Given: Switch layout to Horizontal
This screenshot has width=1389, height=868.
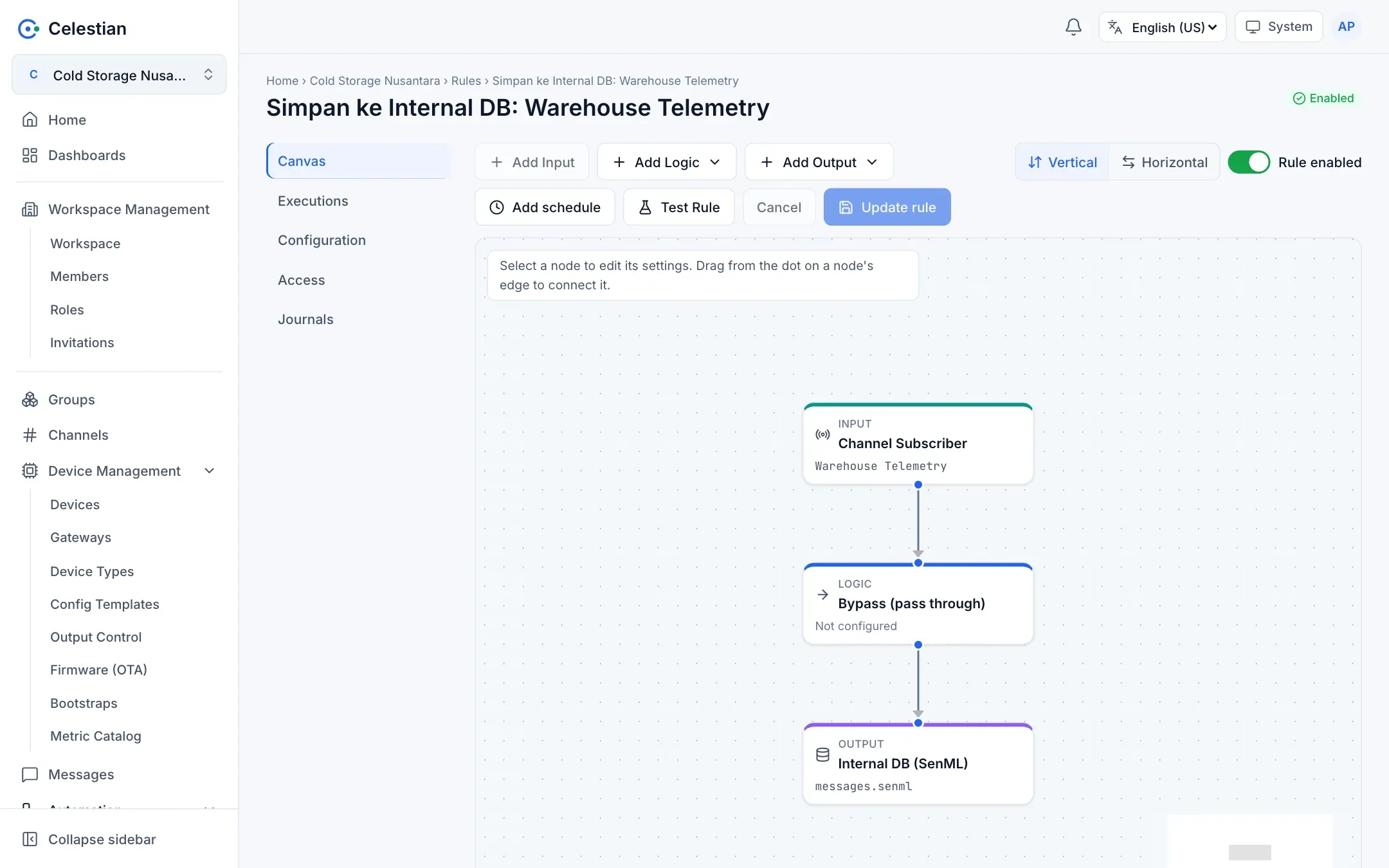Looking at the screenshot, I should tap(1164, 162).
